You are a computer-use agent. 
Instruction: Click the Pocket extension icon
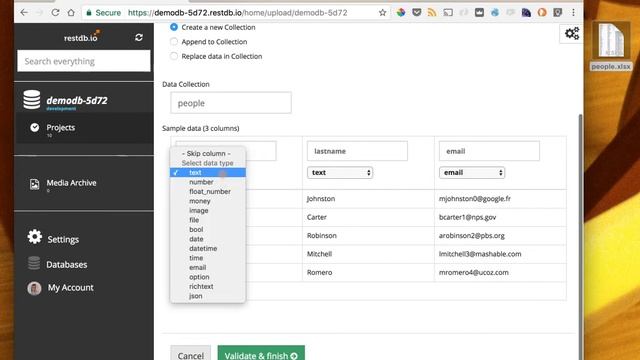416,13
